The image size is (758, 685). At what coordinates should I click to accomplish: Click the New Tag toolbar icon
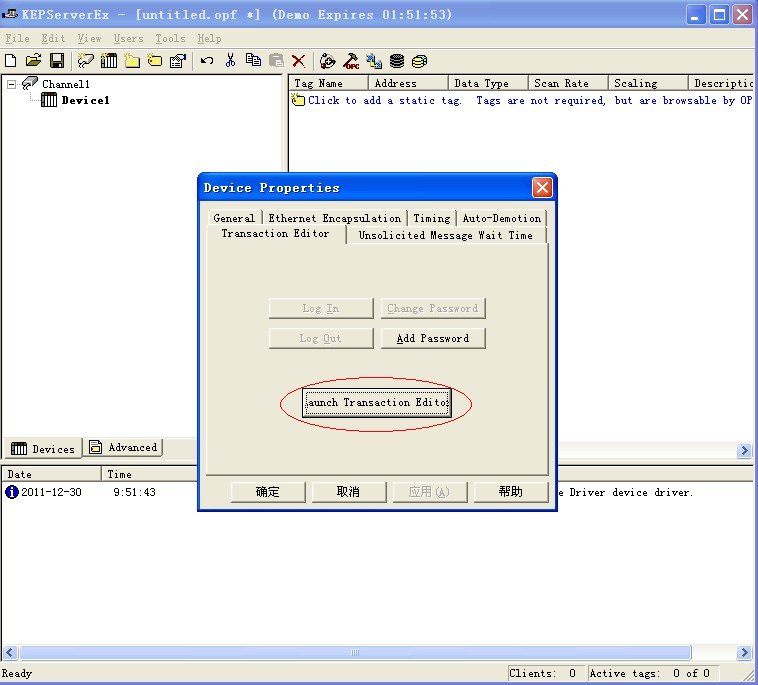[155, 61]
